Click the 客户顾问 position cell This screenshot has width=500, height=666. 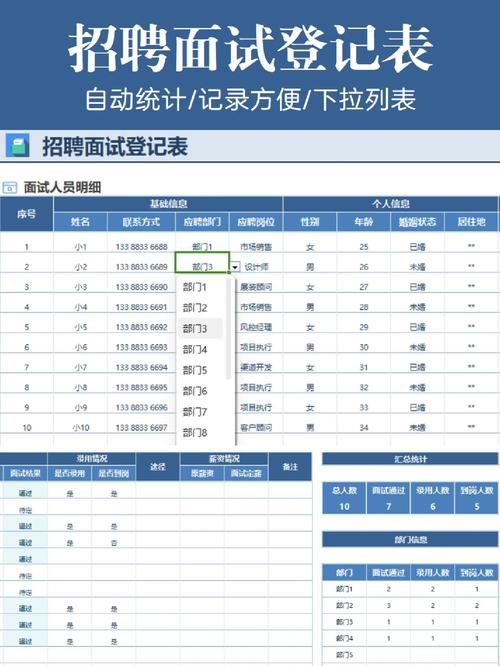tap(256, 428)
